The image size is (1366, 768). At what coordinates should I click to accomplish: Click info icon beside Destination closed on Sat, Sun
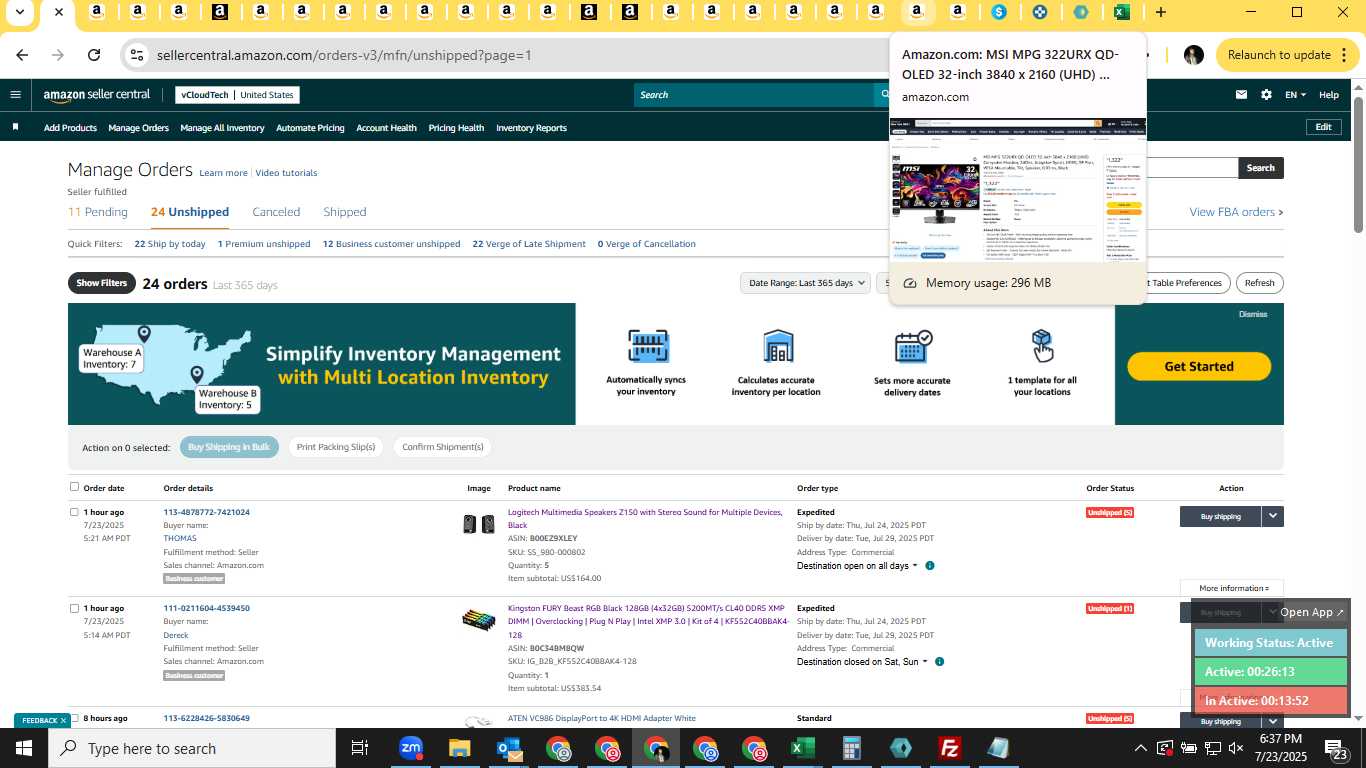pyautogui.click(x=939, y=662)
